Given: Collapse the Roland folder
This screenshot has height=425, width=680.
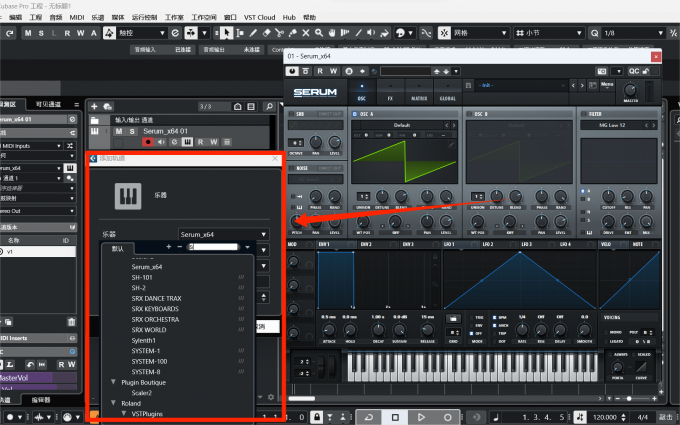Looking at the screenshot, I should [x=113, y=403].
